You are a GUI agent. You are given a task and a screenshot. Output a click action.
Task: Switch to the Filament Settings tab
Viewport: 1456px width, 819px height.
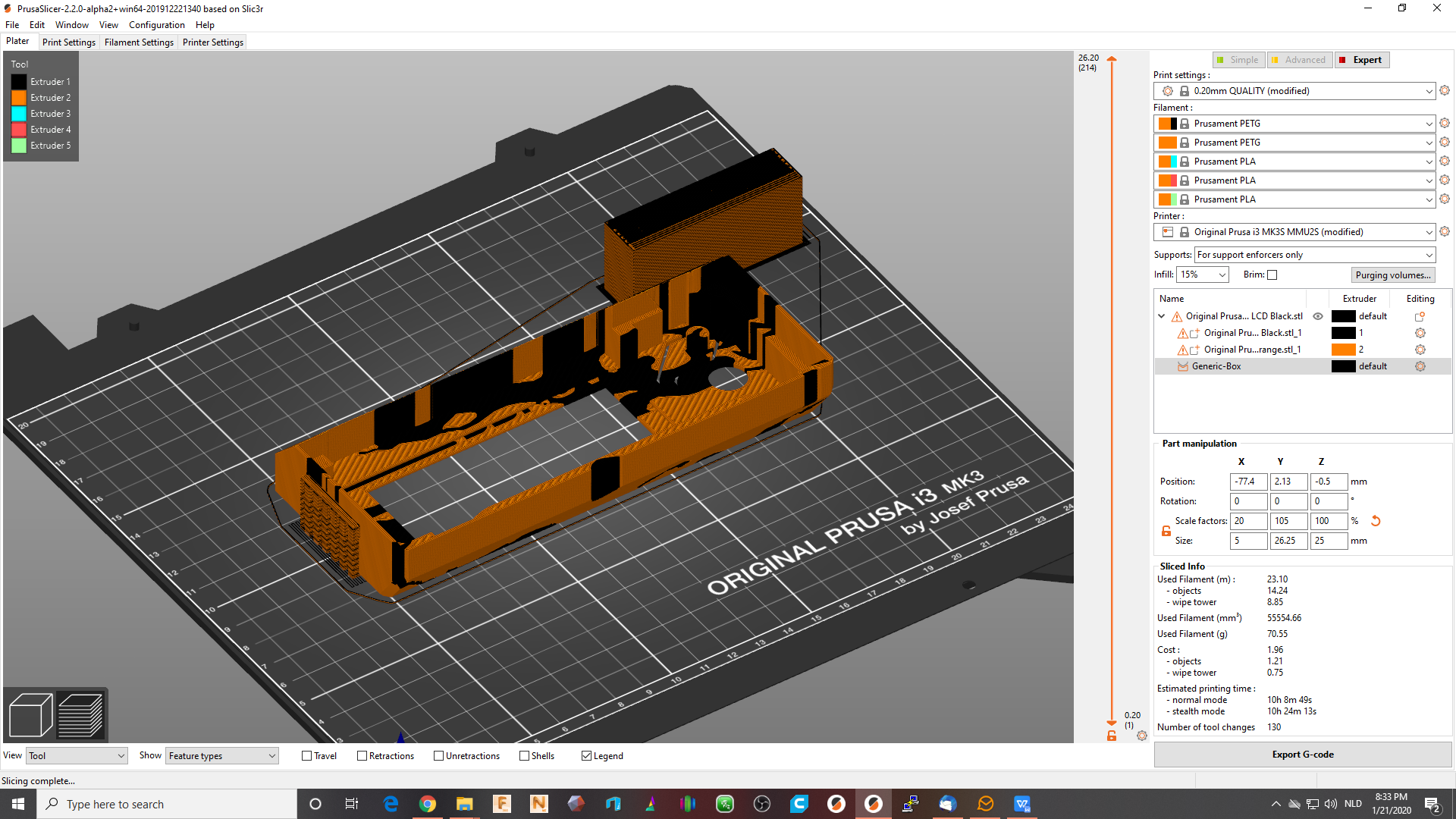click(x=139, y=42)
